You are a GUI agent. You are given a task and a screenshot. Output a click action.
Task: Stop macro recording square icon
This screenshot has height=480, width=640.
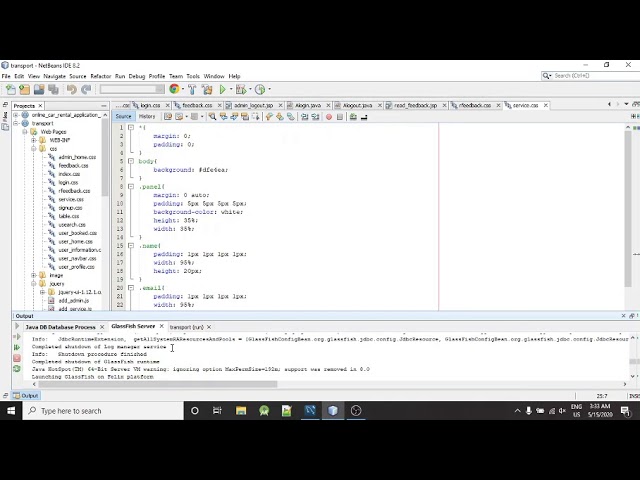coord(340,117)
